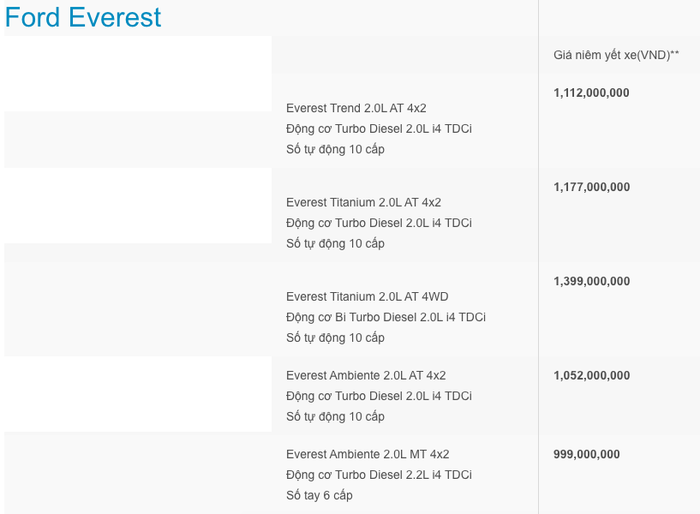This screenshot has width=700, height=514.
Task: Click the 1,052,000,000 price
Action: click(x=591, y=376)
